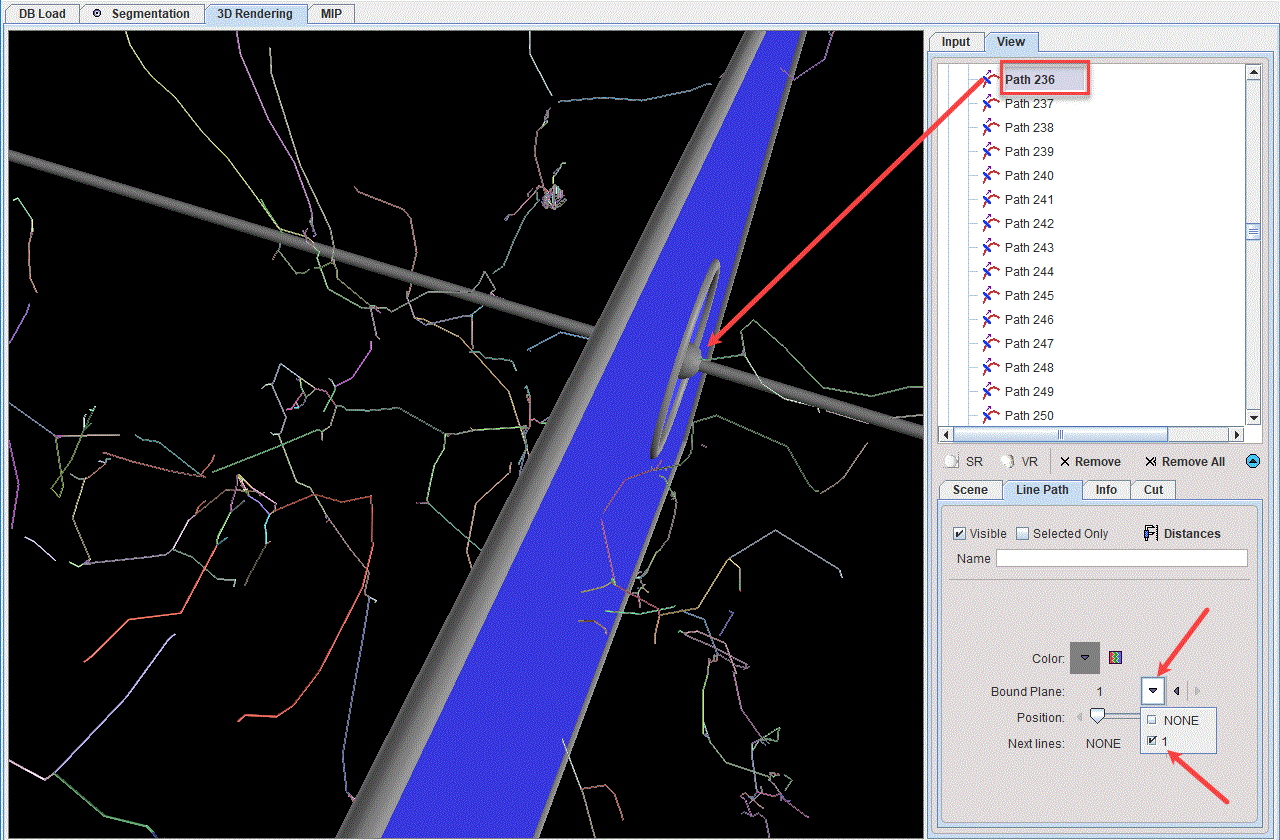Click the Path 246 line icon

tap(991, 319)
